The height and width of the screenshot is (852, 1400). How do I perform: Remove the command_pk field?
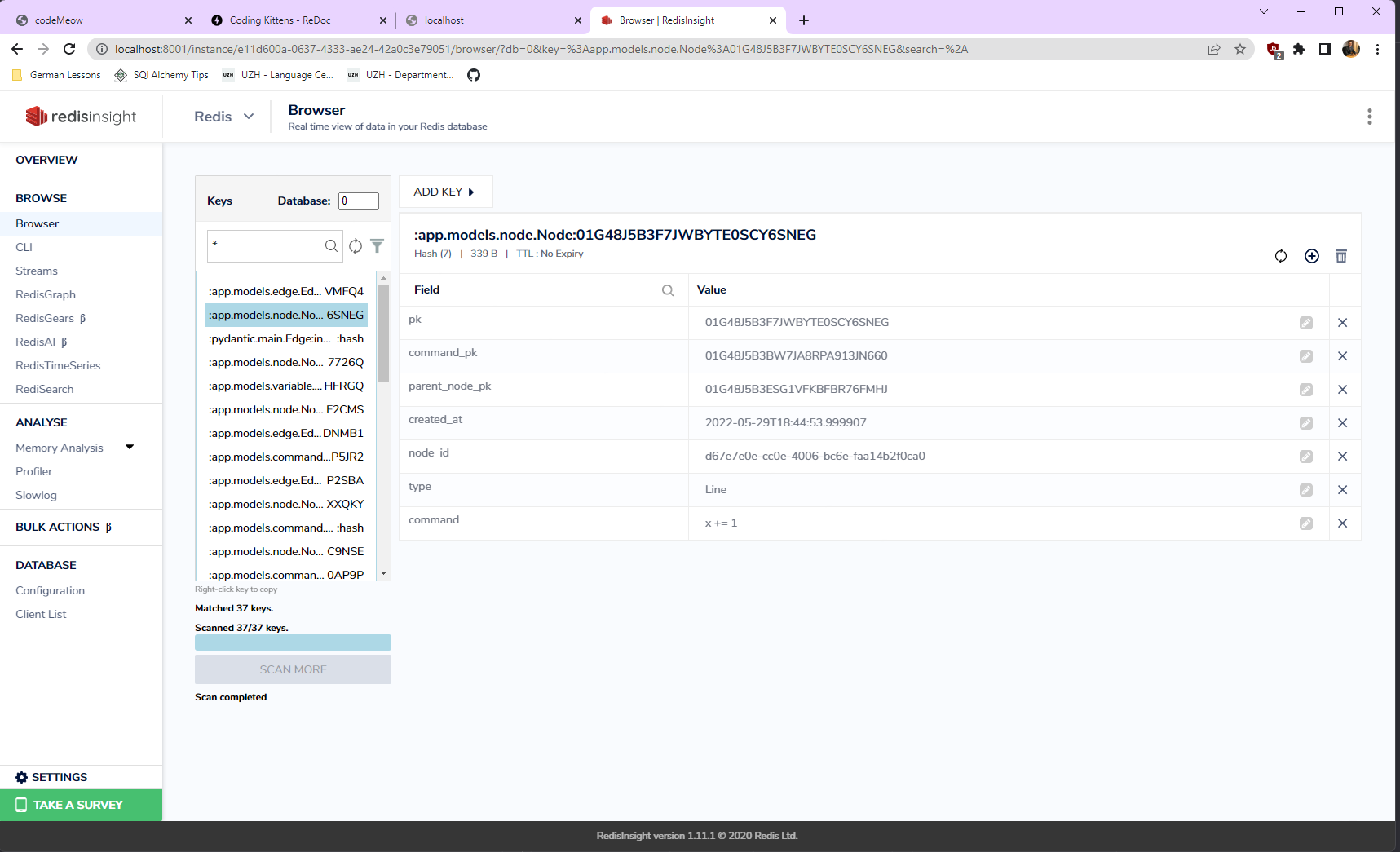[1343, 356]
